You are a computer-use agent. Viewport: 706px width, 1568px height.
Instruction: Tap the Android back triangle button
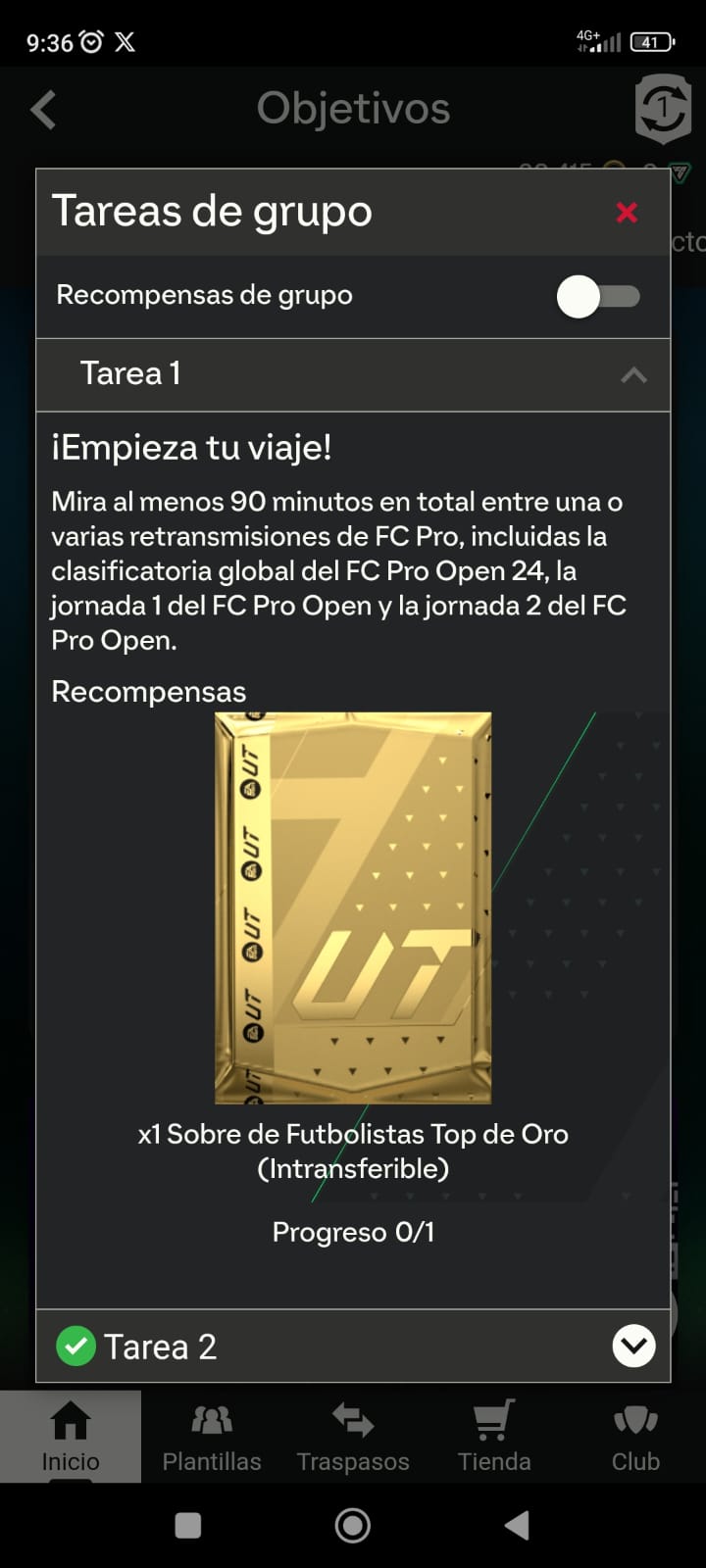517,1525
